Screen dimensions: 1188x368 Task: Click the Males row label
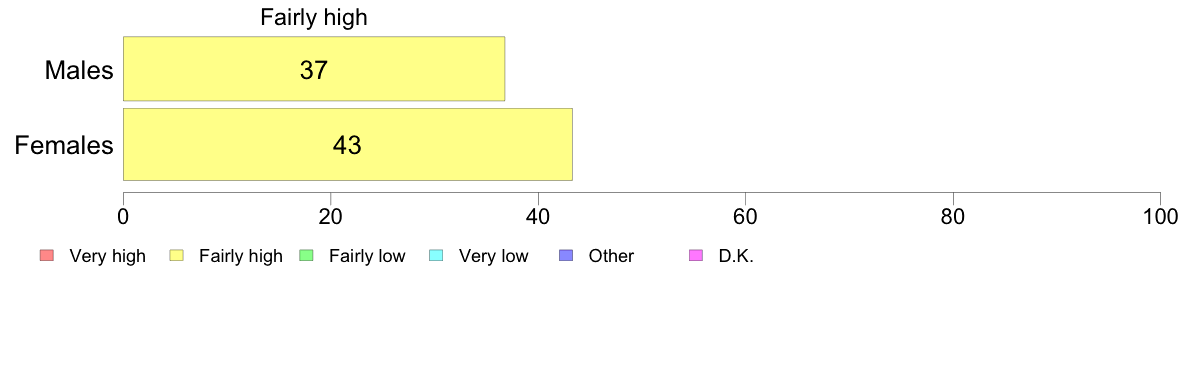[80, 70]
